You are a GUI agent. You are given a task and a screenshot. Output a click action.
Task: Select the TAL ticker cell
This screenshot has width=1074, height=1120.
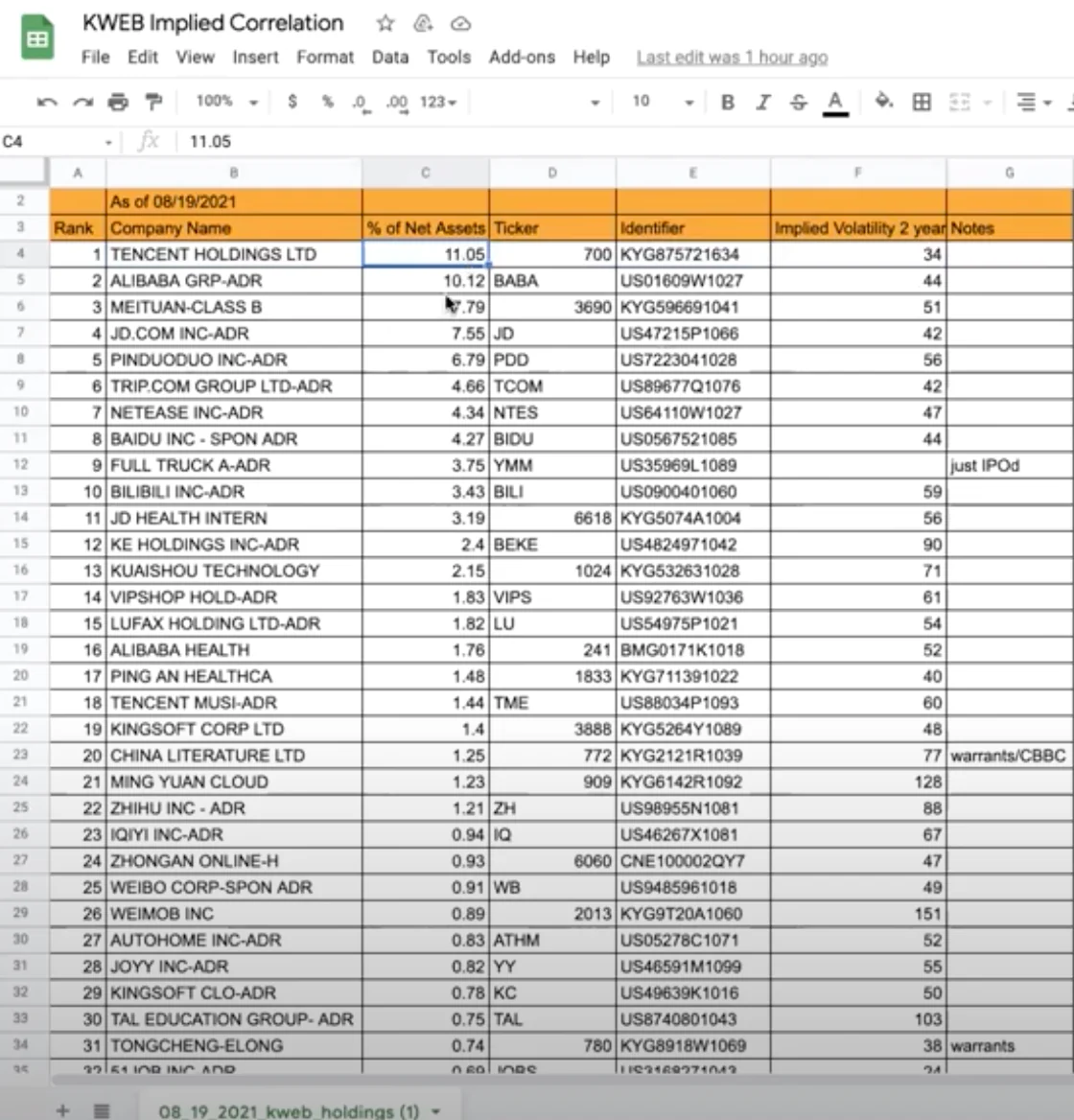(x=552, y=1019)
